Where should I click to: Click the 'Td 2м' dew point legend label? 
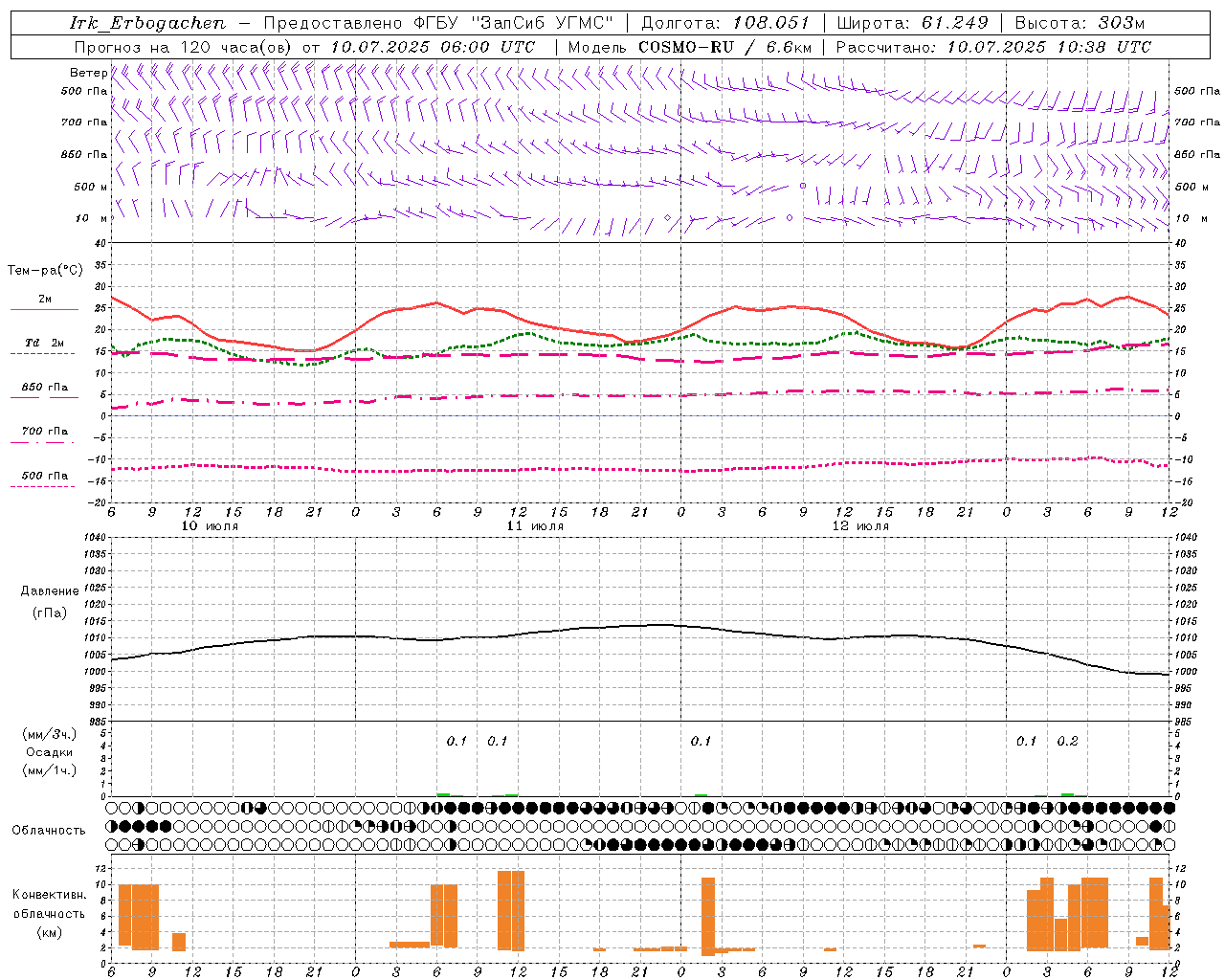[x=45, y=343]
